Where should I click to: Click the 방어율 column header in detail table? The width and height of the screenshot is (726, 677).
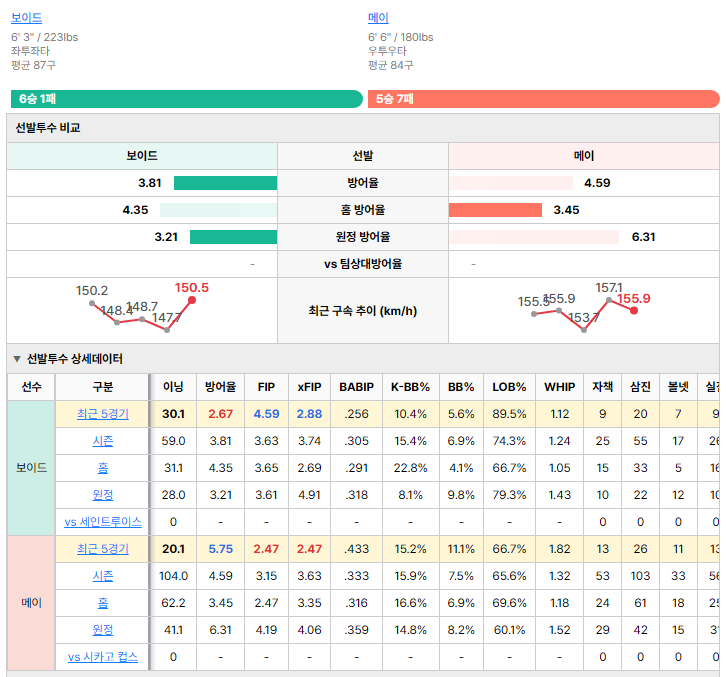click(220, 387)
